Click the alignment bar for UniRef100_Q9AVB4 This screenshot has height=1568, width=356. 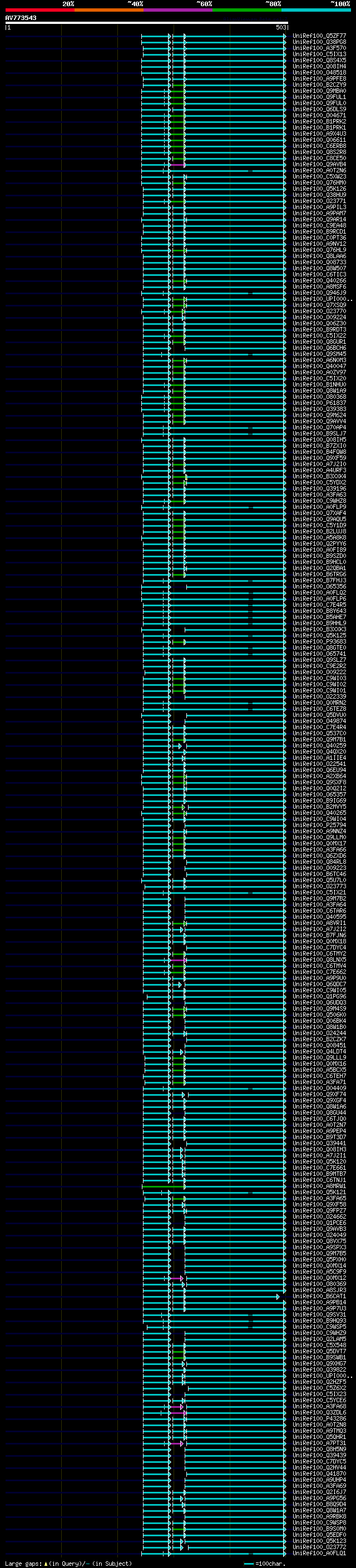214,164
